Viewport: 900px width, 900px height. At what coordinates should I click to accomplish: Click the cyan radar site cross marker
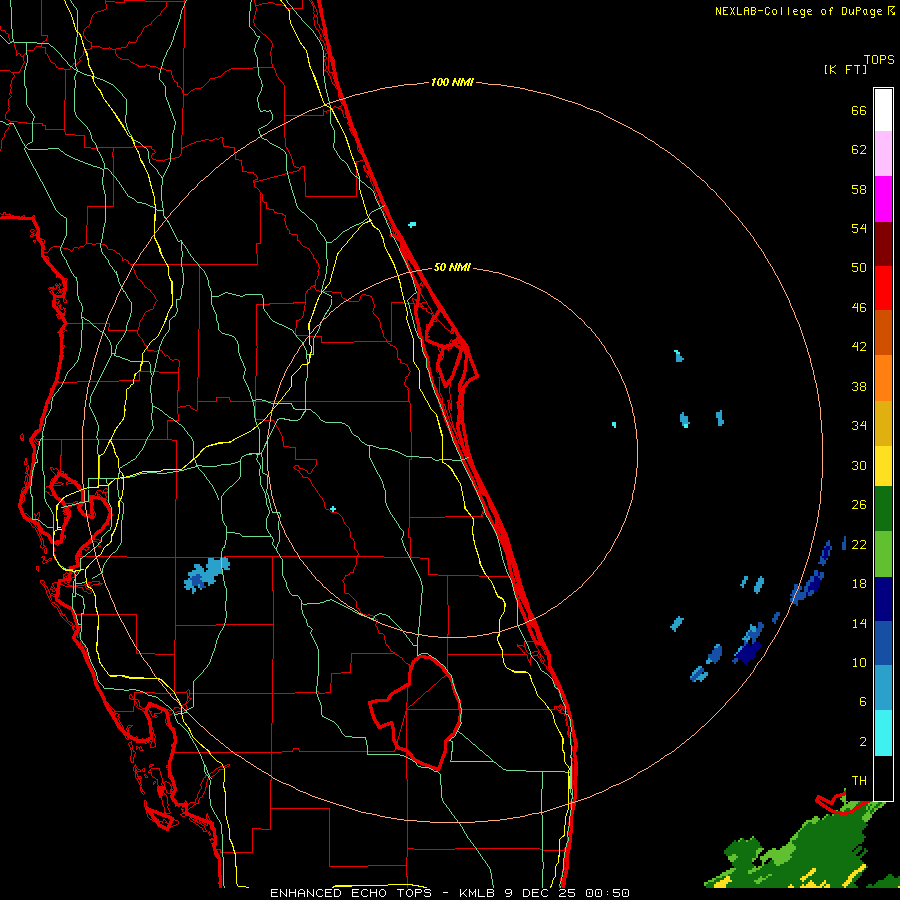[x=333, y=509]
